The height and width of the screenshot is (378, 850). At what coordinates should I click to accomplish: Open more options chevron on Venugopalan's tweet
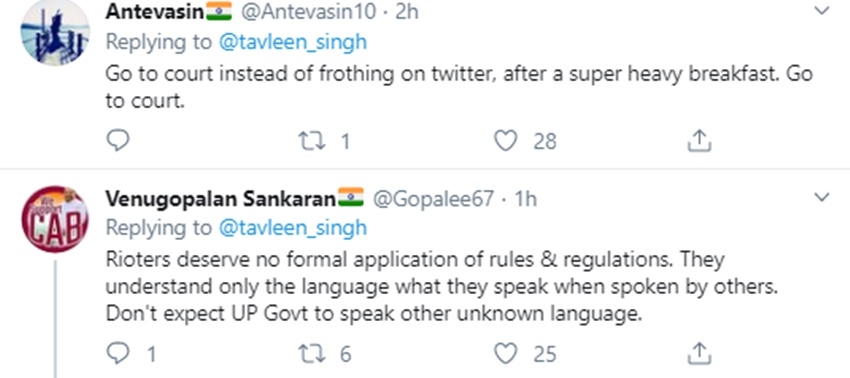(822, 197)
